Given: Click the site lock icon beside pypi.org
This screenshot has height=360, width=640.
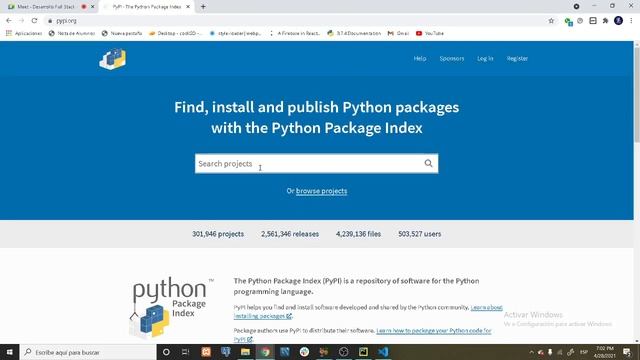Looking at the screenshot, I should point(50,21).
